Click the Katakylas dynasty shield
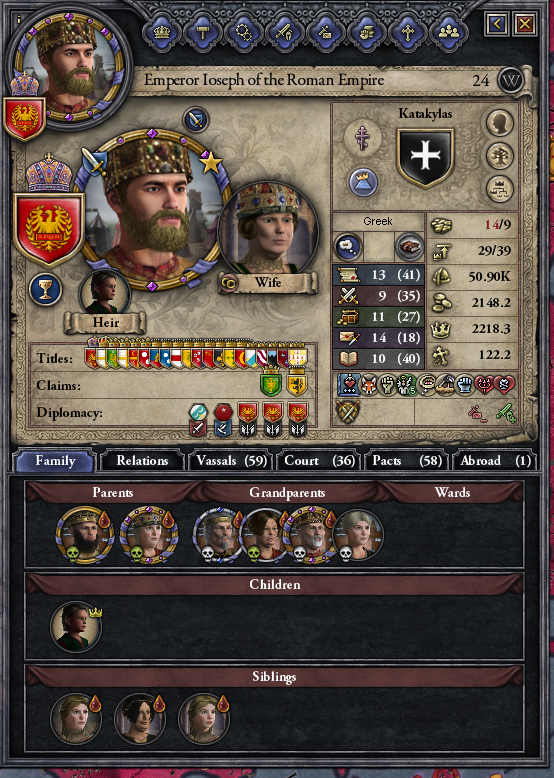The width and height of the screenshot is (554, 778). pyautogui.click(x=425, y=157)
